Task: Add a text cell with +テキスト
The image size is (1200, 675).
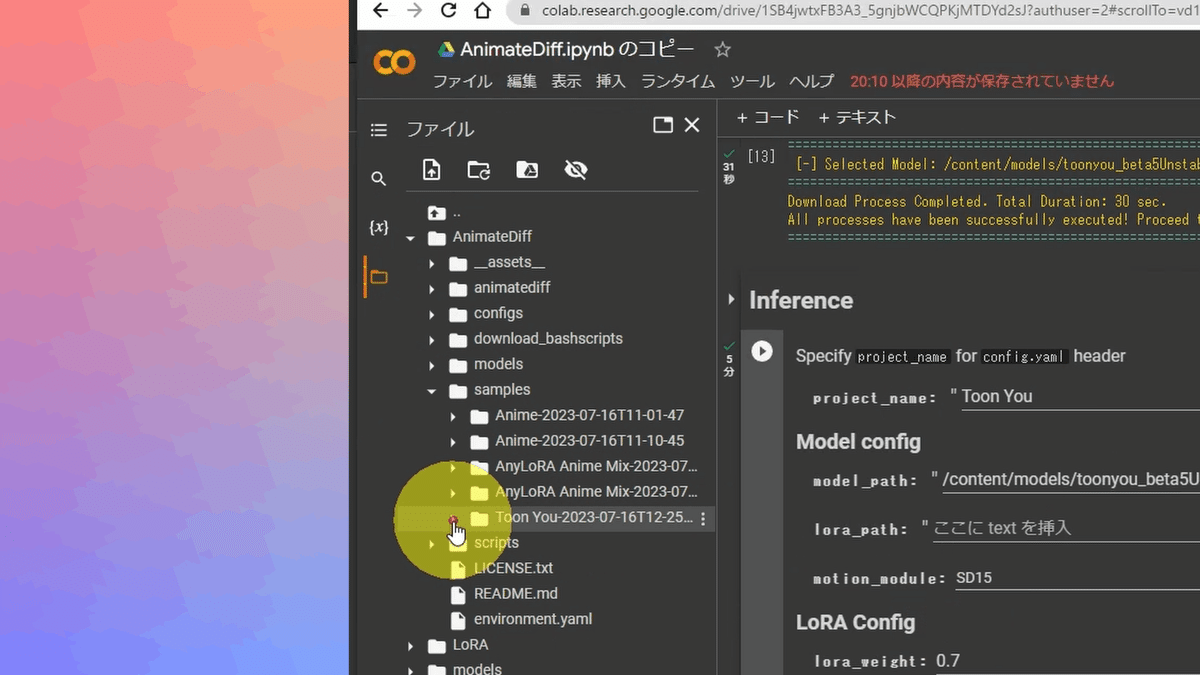Action: coord(857,117)
